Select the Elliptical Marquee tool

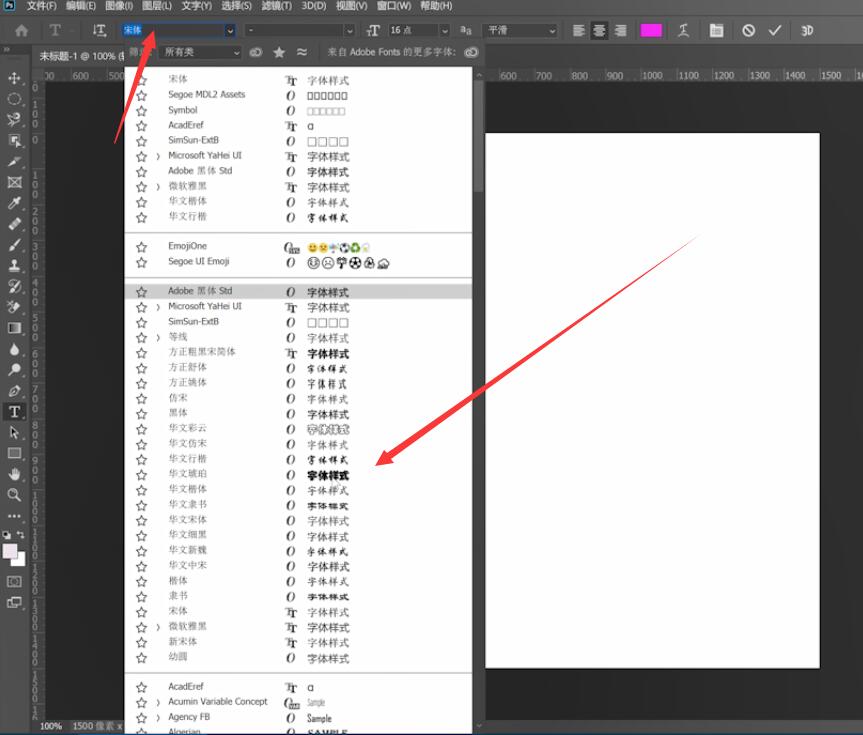(x=14, y=99)
